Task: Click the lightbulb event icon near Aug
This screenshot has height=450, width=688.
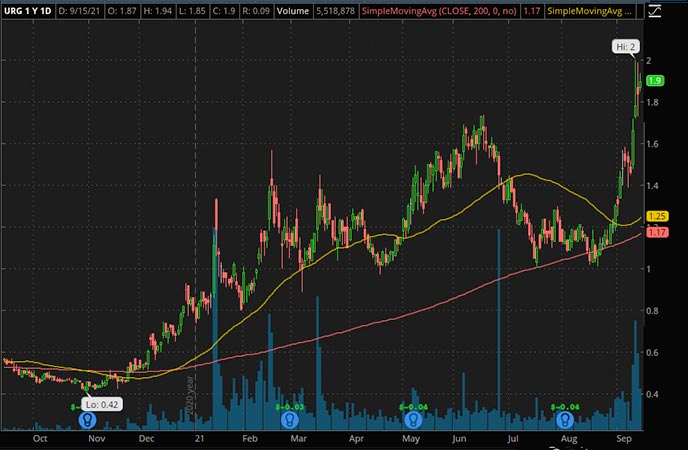Action: [x=565, y=420]
